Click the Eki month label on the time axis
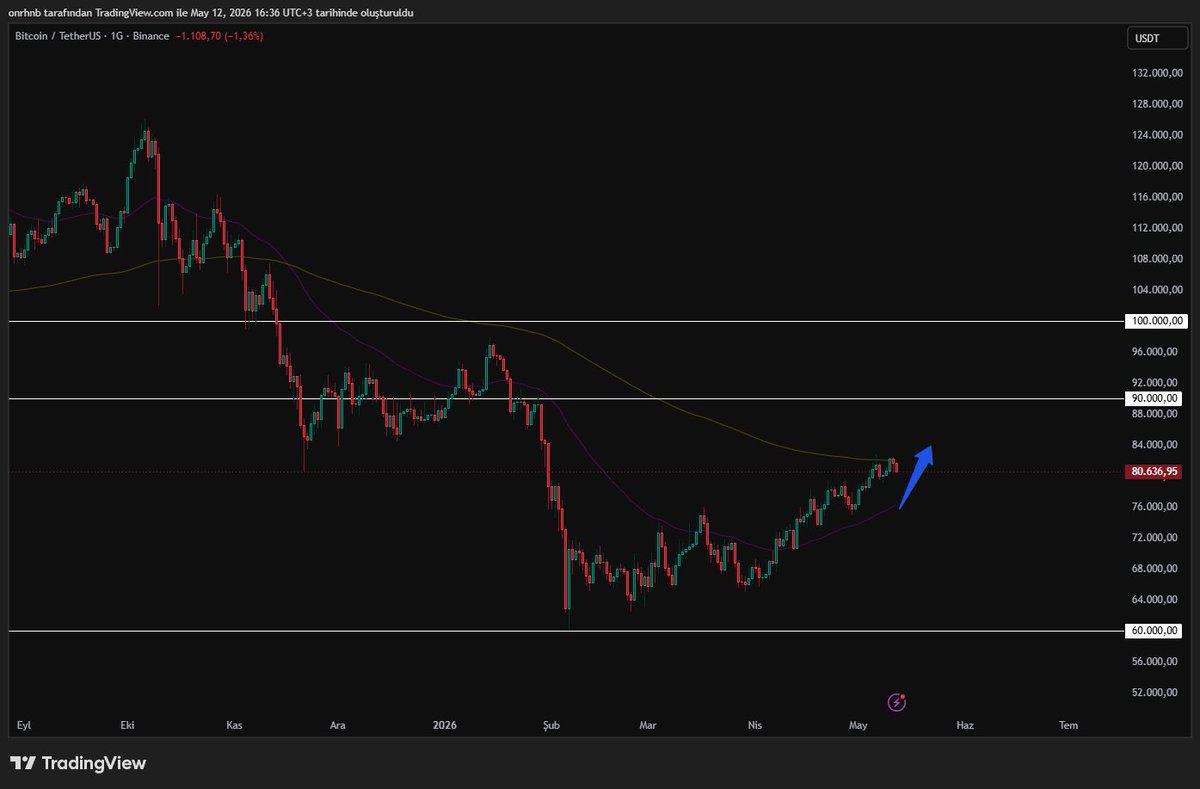Image resolution: width=1200 pixels, height=789 pixels. pos(127,725)
